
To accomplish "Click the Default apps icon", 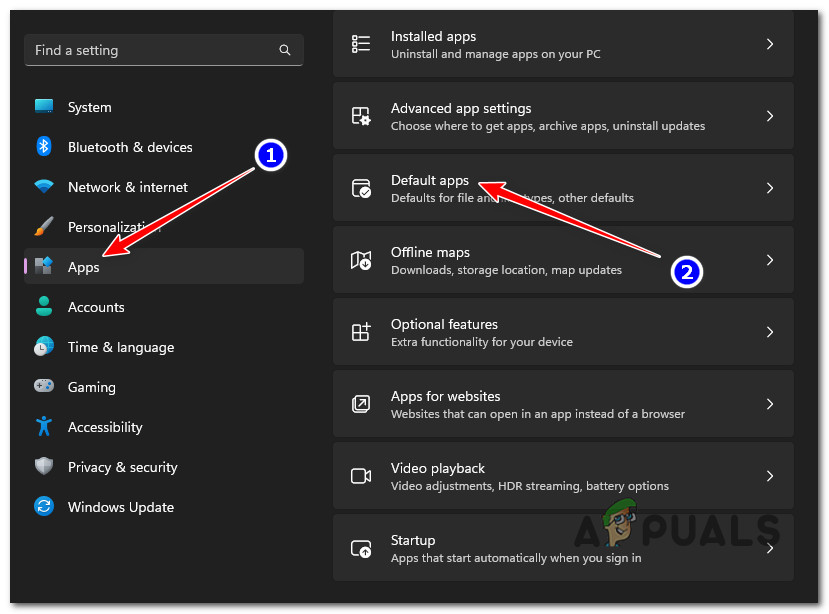I will coord(361,188).
